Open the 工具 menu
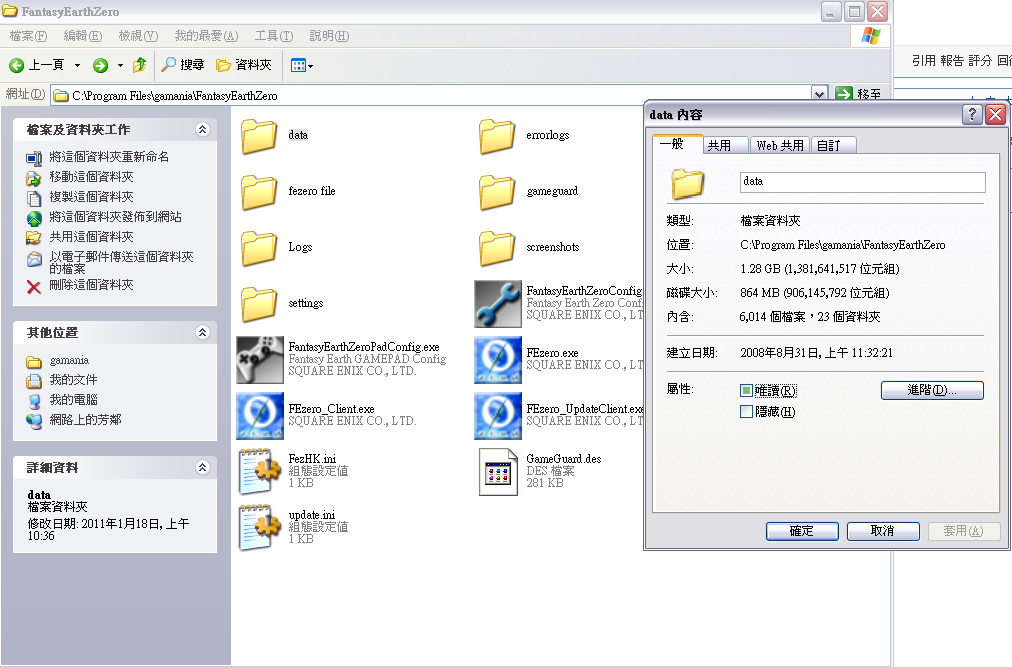The height and width of the screenshot is (667, 1012). tap(274, 36)
